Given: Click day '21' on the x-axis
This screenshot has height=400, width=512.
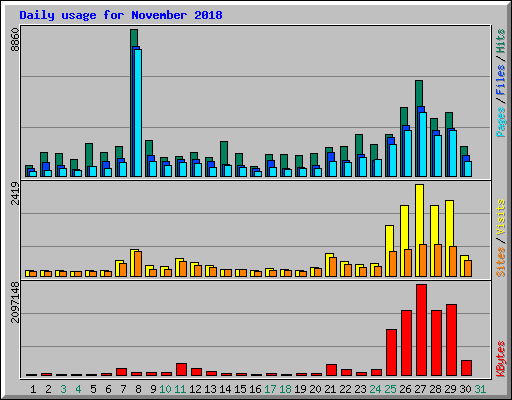Looking at the screenshot, I should [330, 389].
